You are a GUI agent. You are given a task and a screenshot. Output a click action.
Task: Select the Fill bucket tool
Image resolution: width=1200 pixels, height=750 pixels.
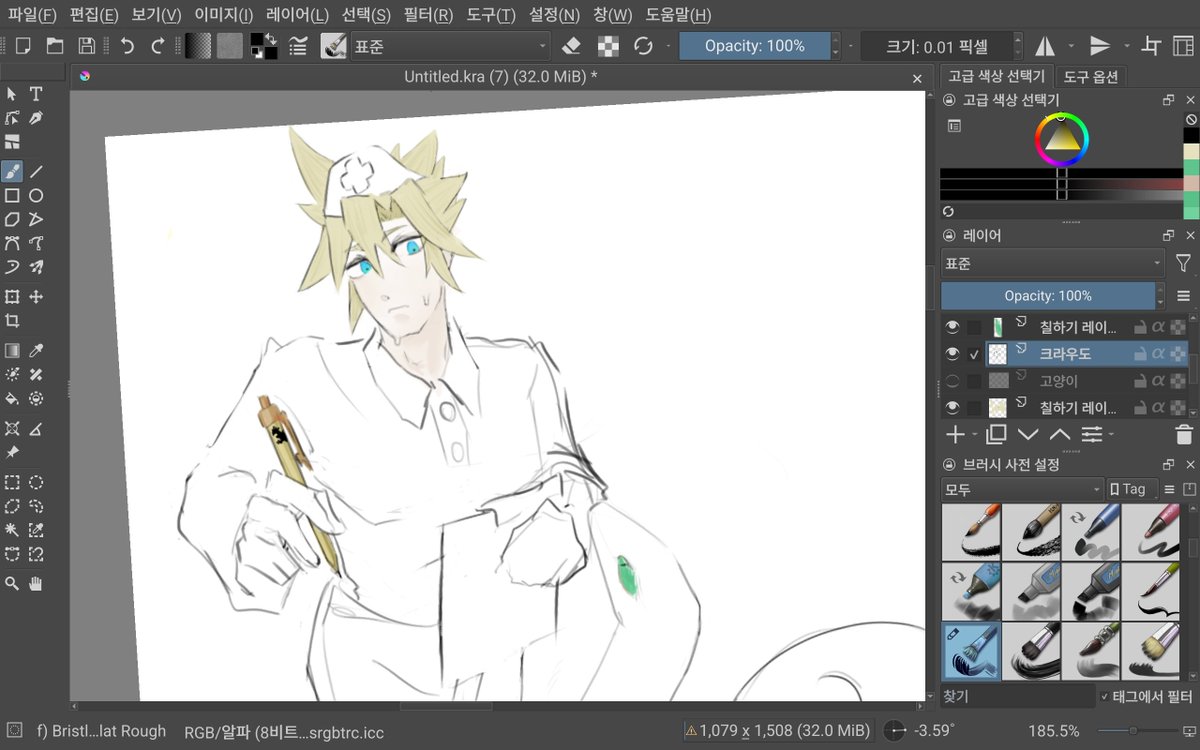point(12,398)
